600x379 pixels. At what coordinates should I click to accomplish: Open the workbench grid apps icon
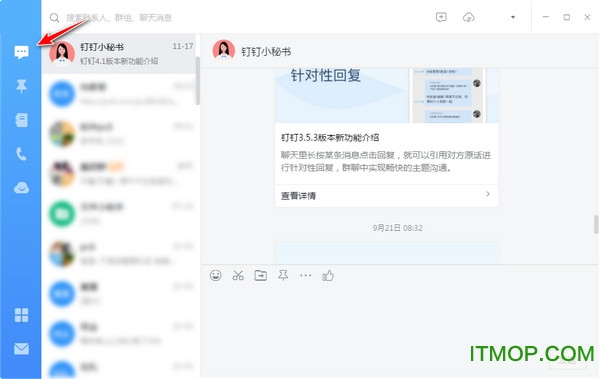click(21, 315)
